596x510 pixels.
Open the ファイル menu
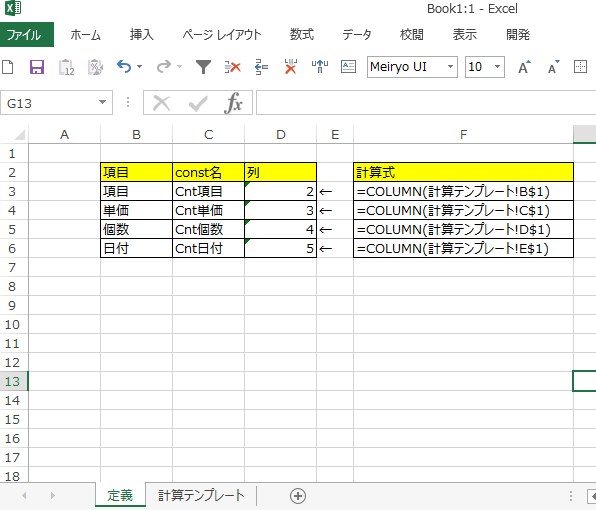pyautogui.click(x=27, y=35)
